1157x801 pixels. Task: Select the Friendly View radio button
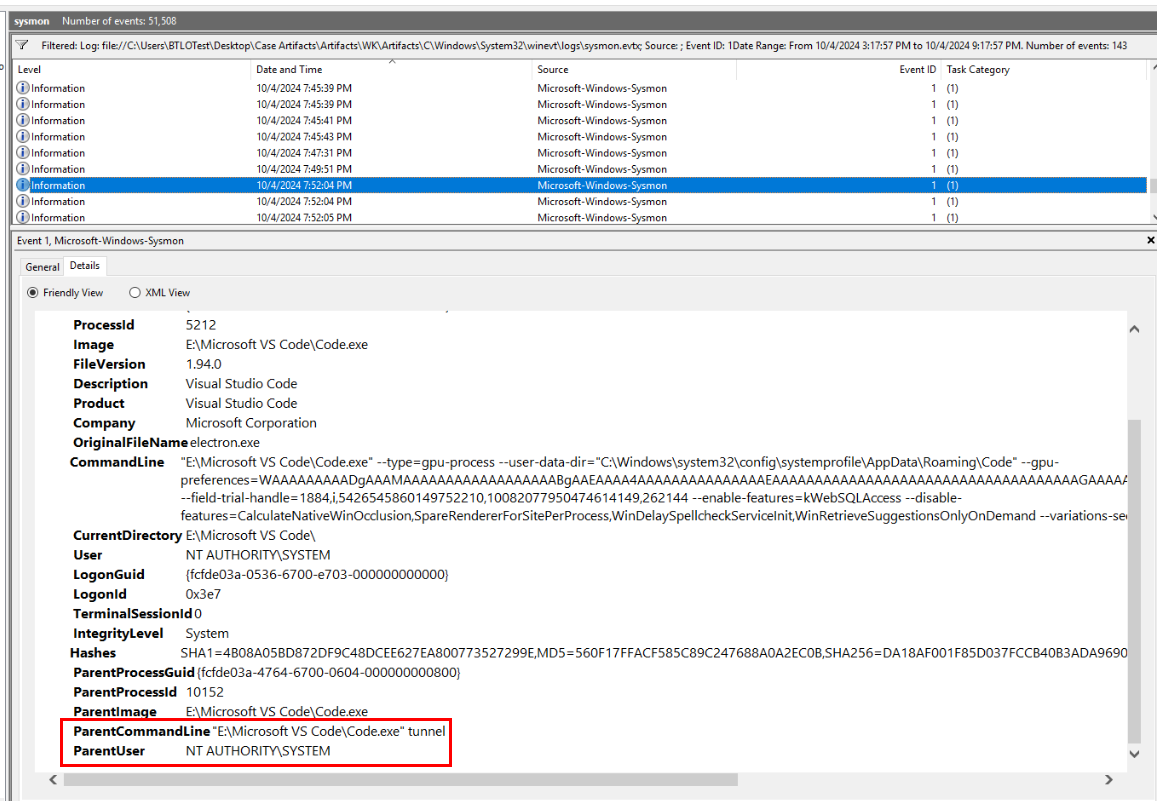click(x=33, y=293)
